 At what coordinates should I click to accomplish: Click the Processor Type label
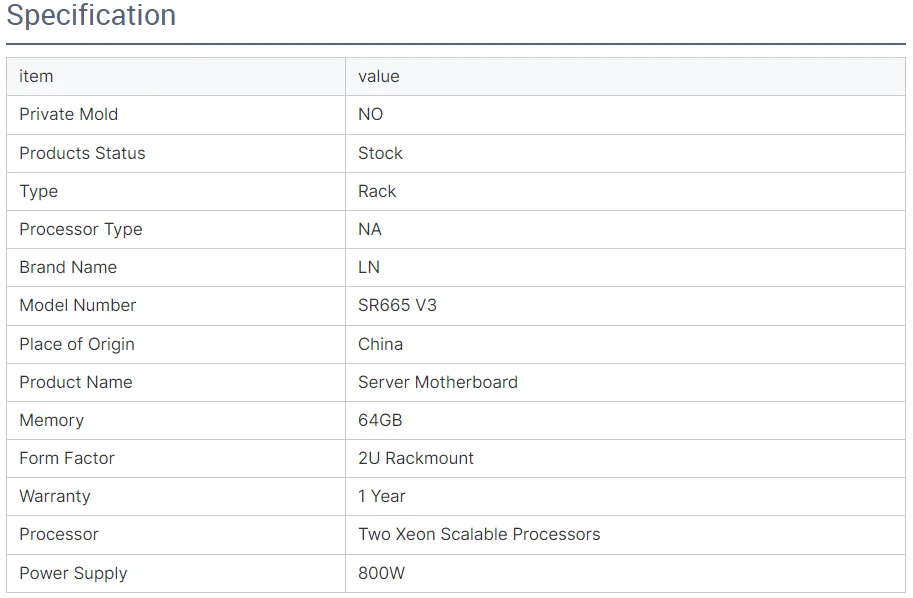(80, 229)
